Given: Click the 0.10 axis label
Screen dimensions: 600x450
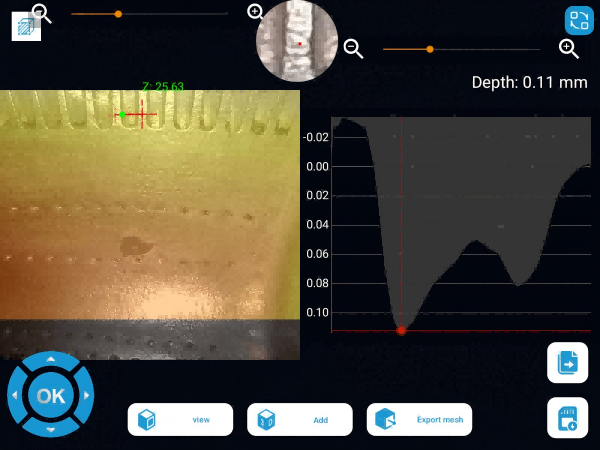Looking at the screenshot, I should (317, 312).
